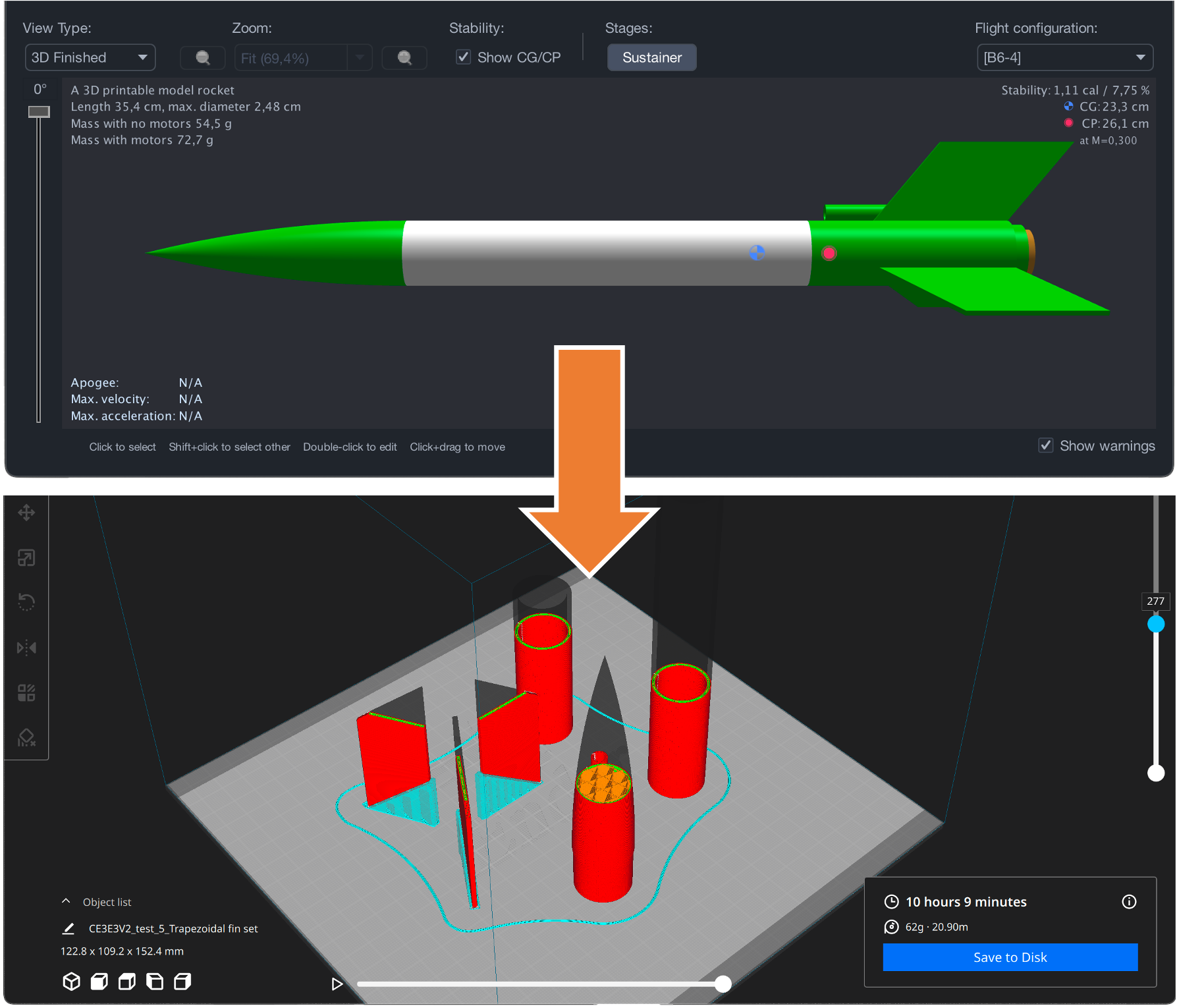Click the info icon beside the print time
Image resolution: width=1177 pixels, height=1008 pixels.
click(x=1129, y=902)
